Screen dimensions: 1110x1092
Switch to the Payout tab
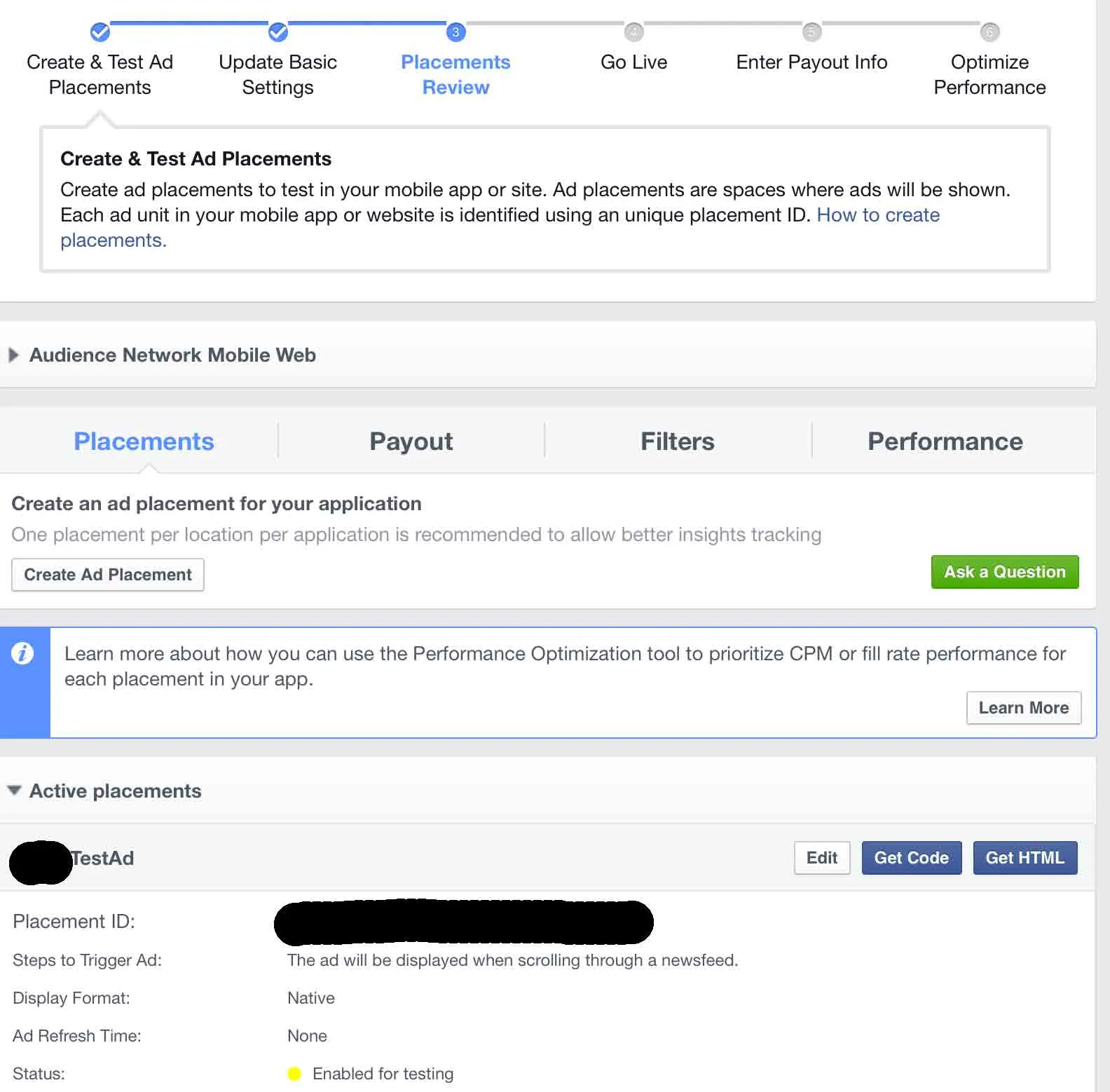point(411,441)
